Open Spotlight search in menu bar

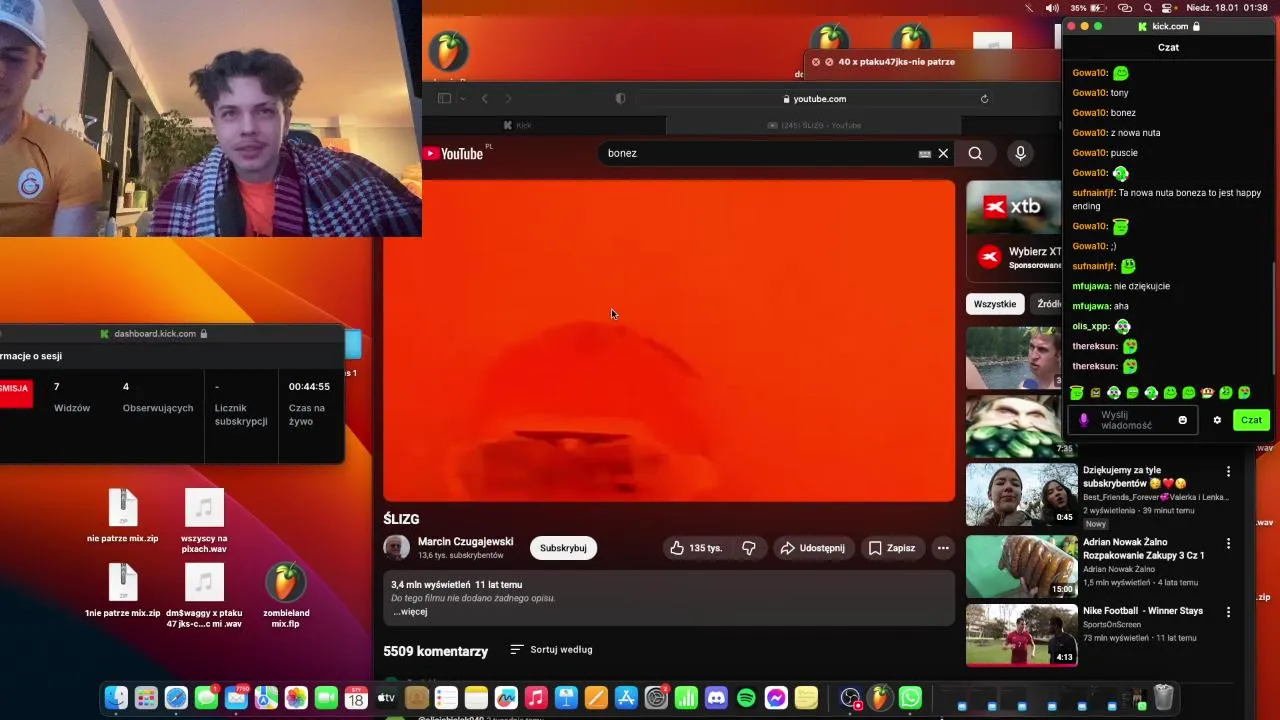click(x=1147, y=8)
